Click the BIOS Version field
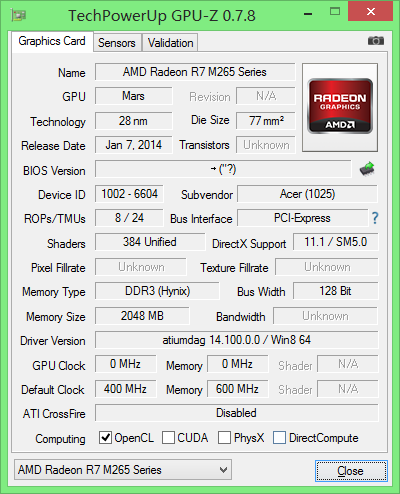This screenshot has width=400, height=494. (x=223, y=169)
